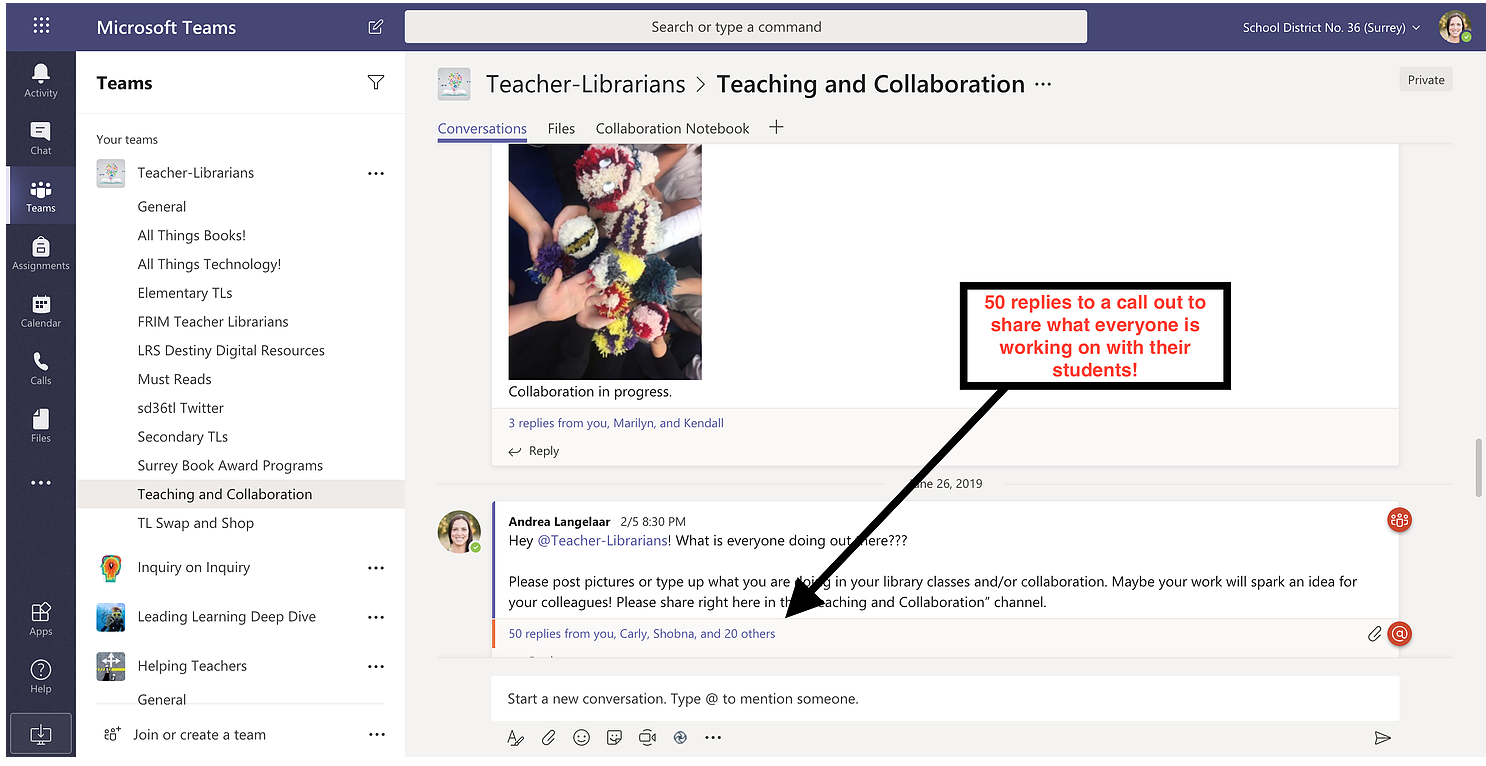The width and height of the screenshot is (1486, 766).
Task: Open the emoji picker
Action: 581,738
